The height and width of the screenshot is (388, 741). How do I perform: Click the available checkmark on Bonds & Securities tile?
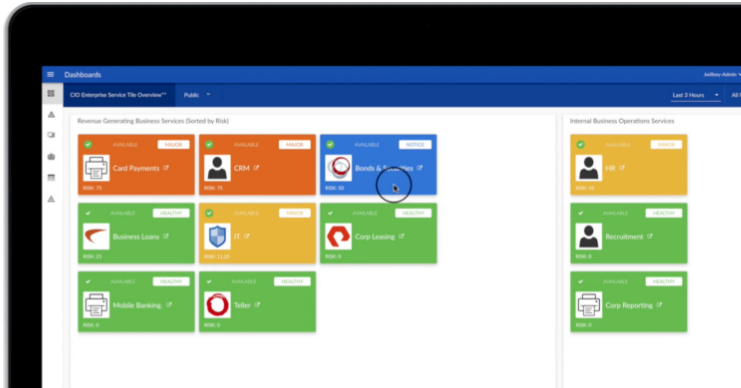coord(330,145)
